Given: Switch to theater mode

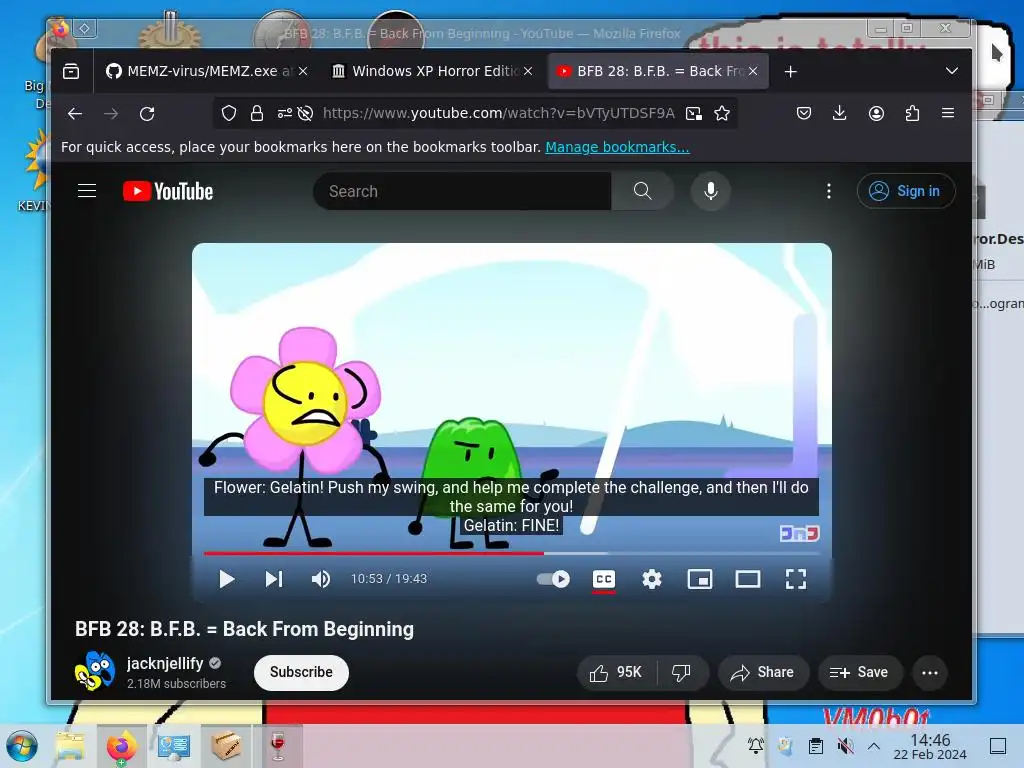Looking at the screenshot, I should [748, 579].
